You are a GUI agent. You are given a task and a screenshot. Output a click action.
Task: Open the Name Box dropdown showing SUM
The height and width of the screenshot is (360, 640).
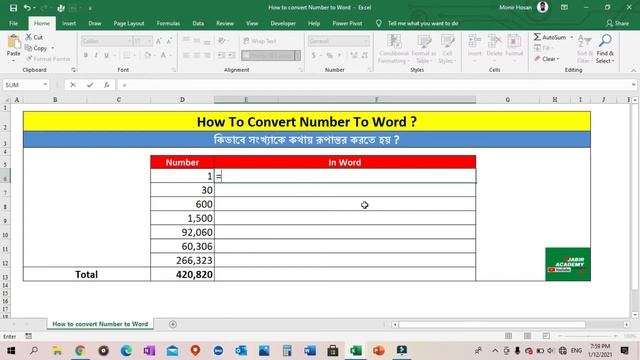coord(45,85)
